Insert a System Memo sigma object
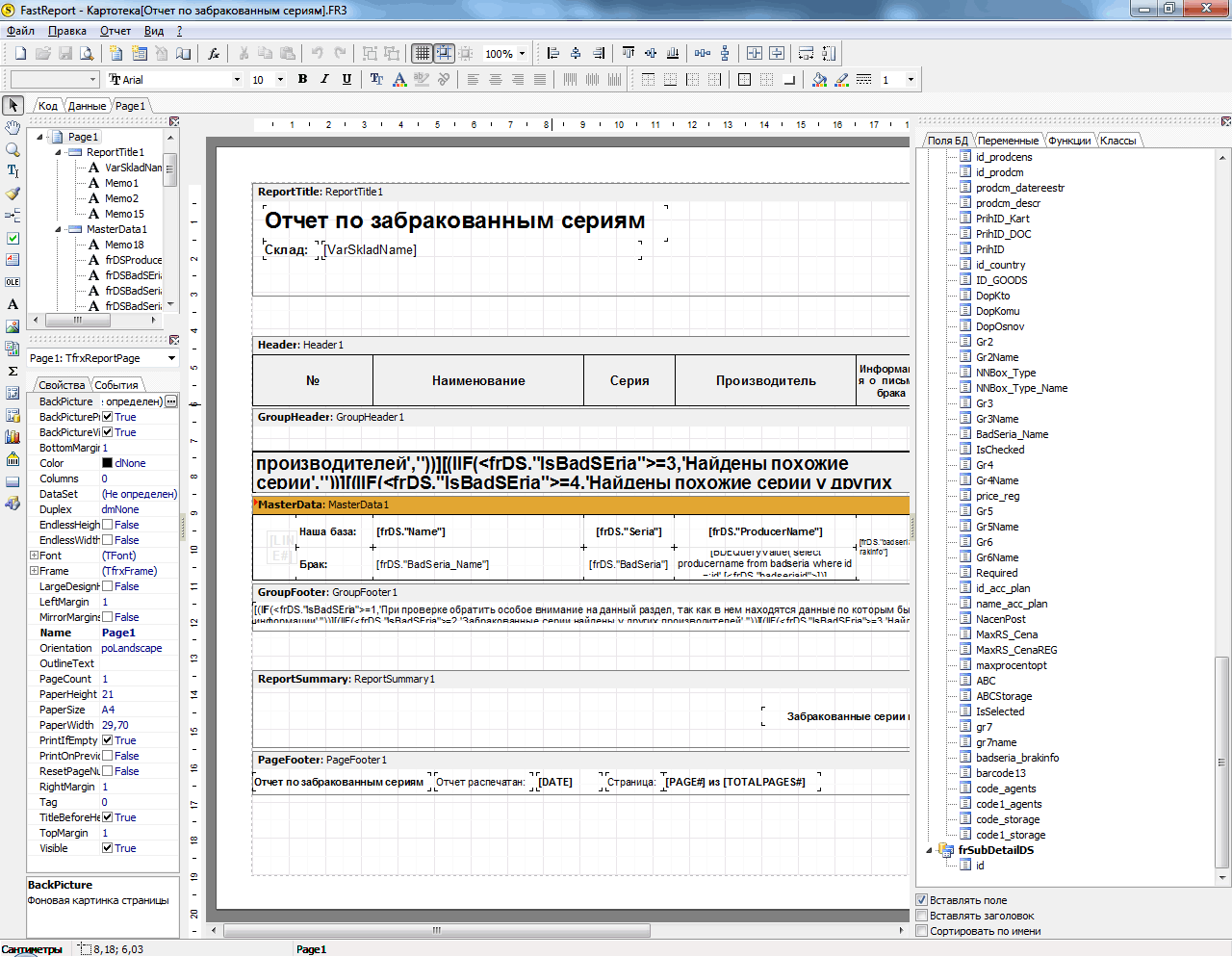This screenshot has width=1232, height=957. (13, 371)
